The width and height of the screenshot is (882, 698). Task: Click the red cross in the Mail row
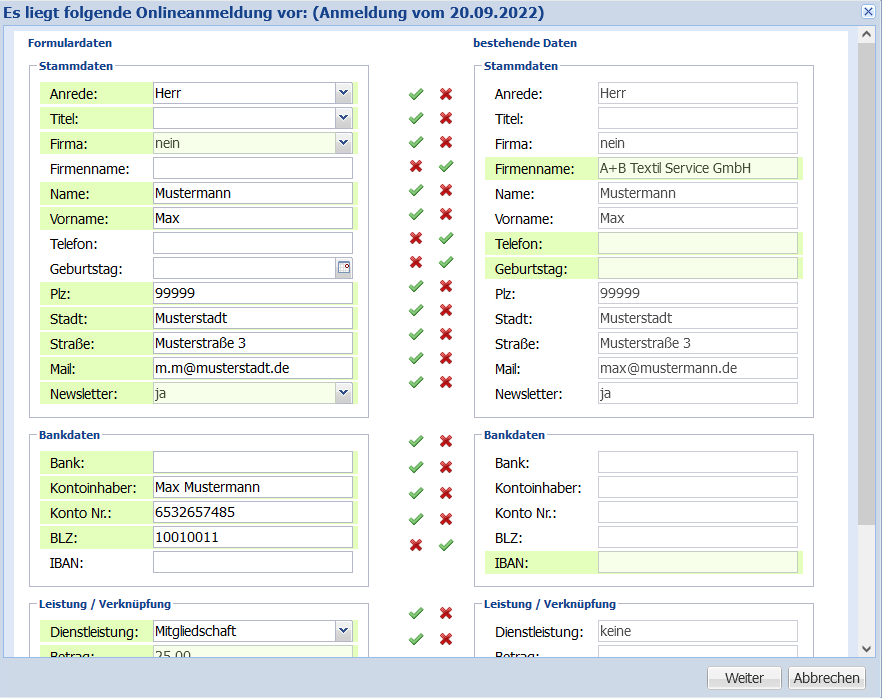(446, 358)
